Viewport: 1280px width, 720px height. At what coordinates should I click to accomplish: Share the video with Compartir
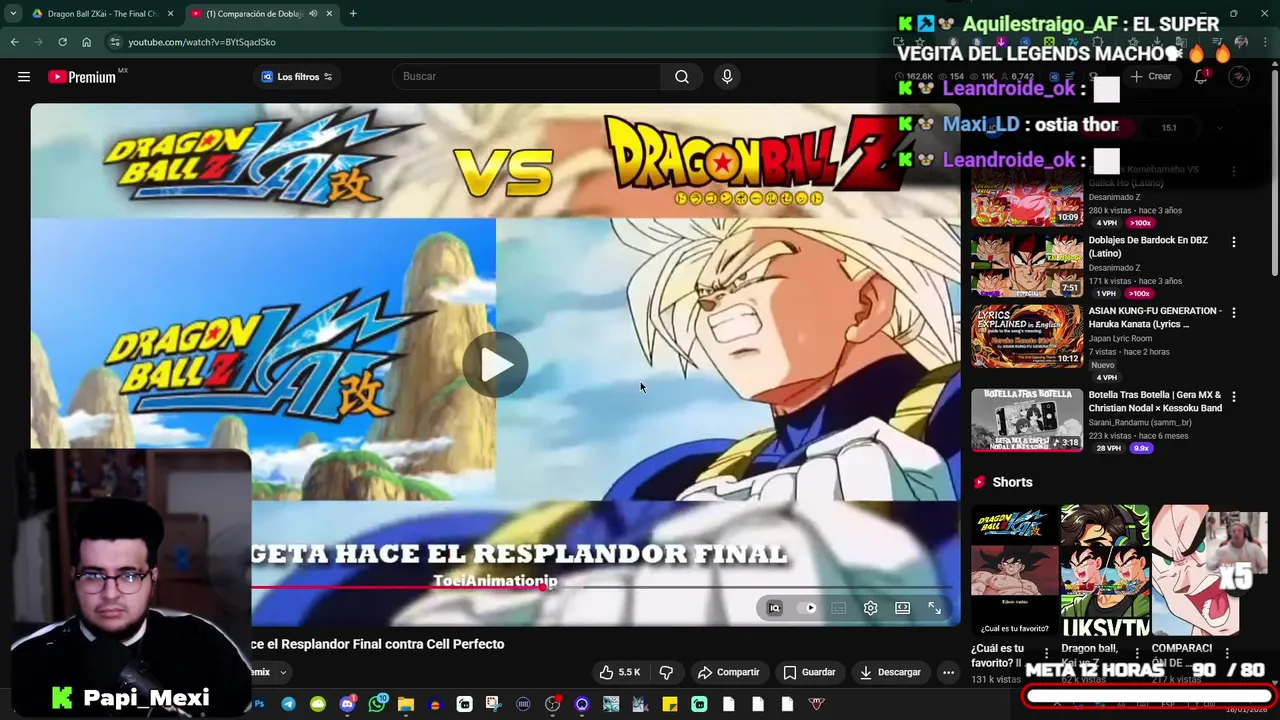(x=728, y=672)
